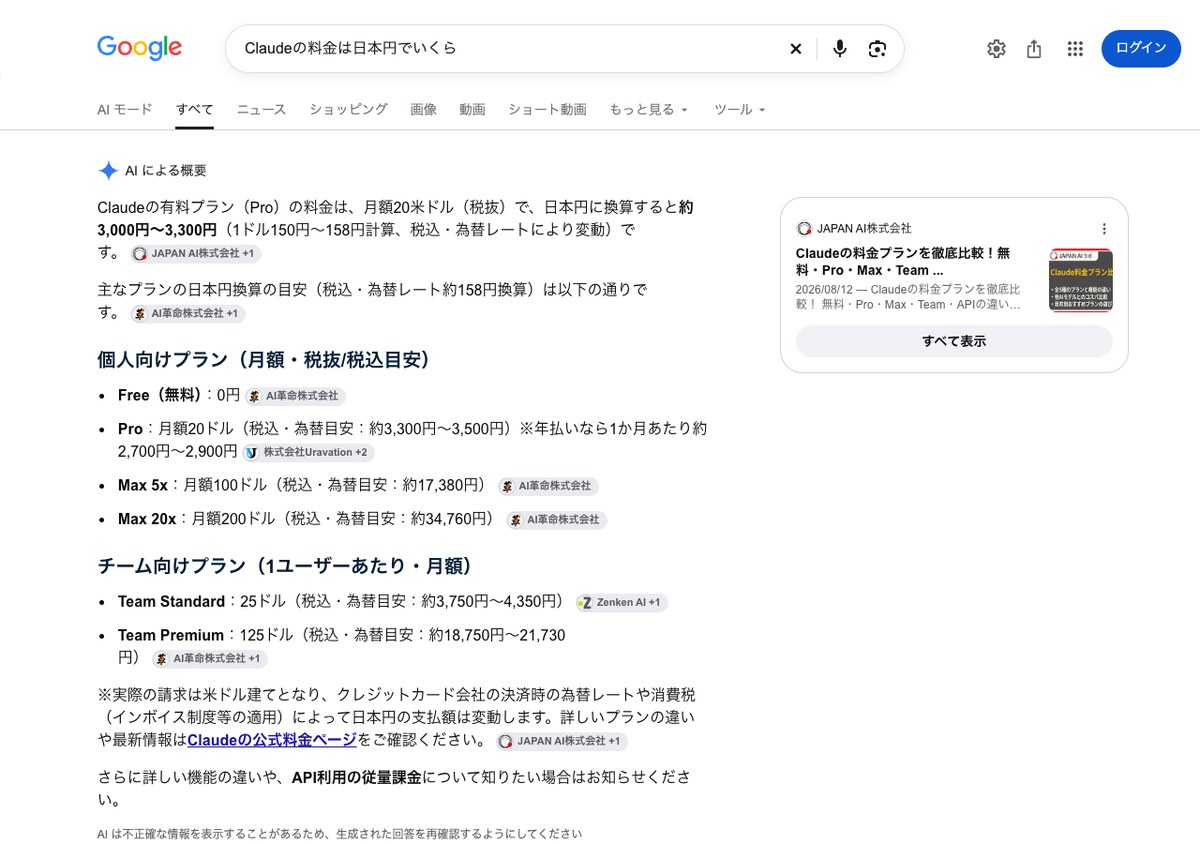The width and height of the screenshot is (1200, 844).
Task: Open AI革命株式会社 chip beside Max 5x
Action: click(548, 486)
